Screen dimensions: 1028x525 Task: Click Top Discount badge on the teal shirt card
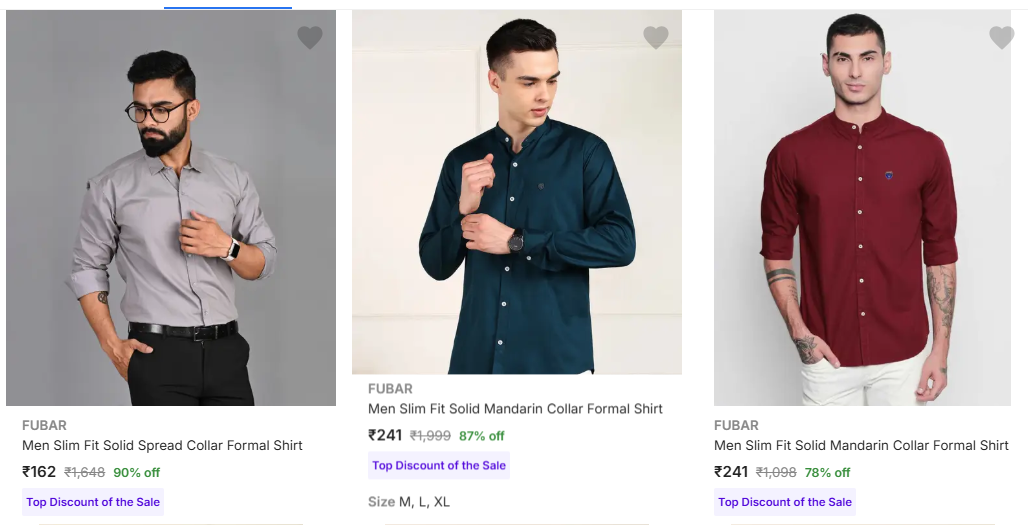[439, 465]
